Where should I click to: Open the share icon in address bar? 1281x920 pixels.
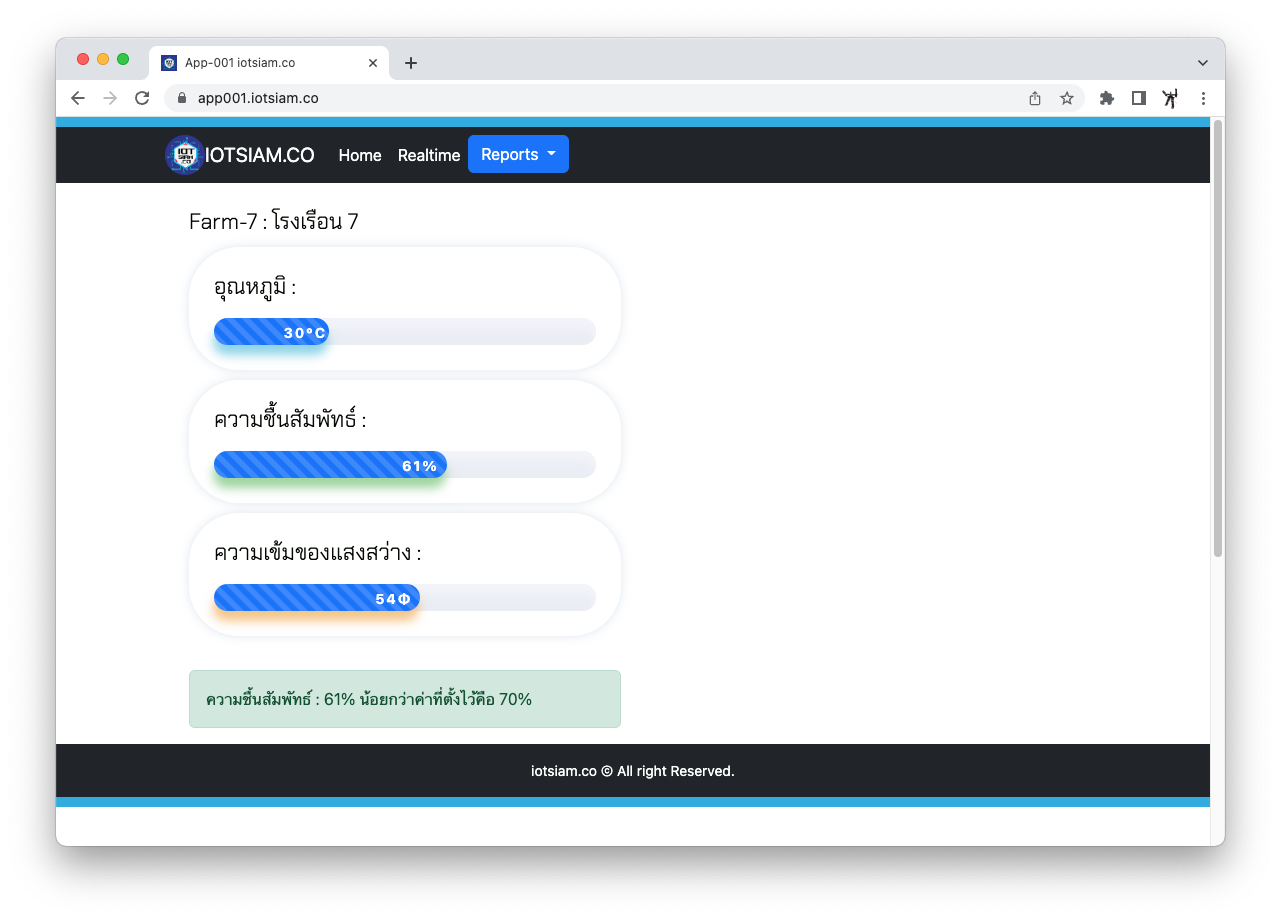(x=1035, y=98)
